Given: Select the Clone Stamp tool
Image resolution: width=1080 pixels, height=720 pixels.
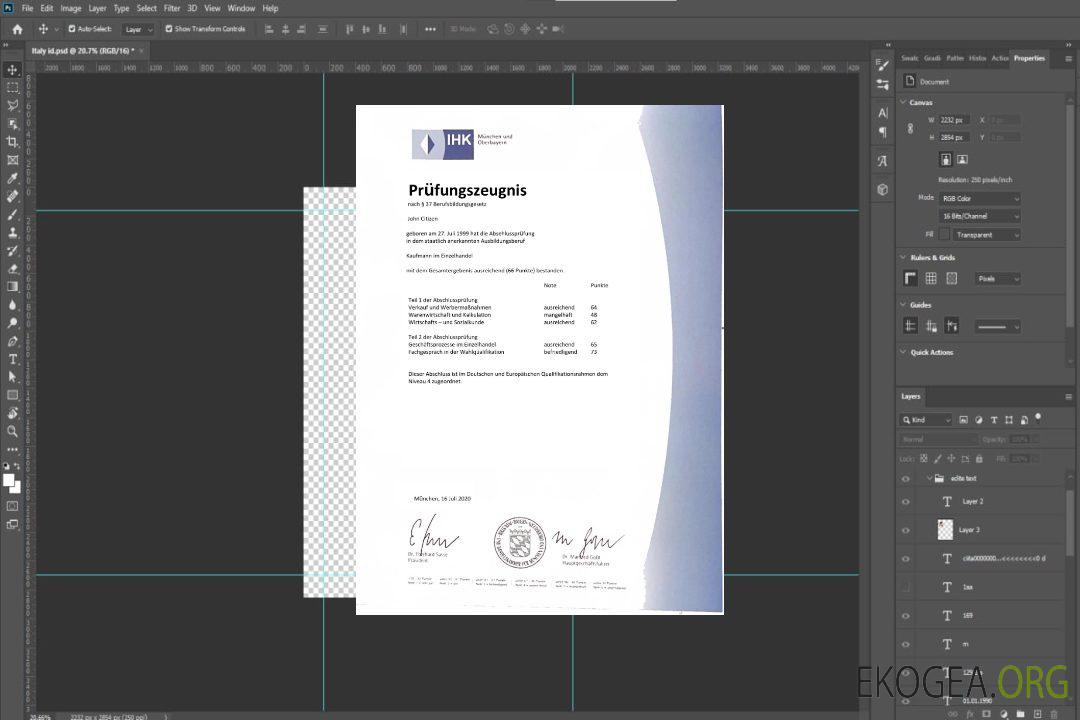Looking at the screenshot, I should pyautogui.click(x=12, y=232).
